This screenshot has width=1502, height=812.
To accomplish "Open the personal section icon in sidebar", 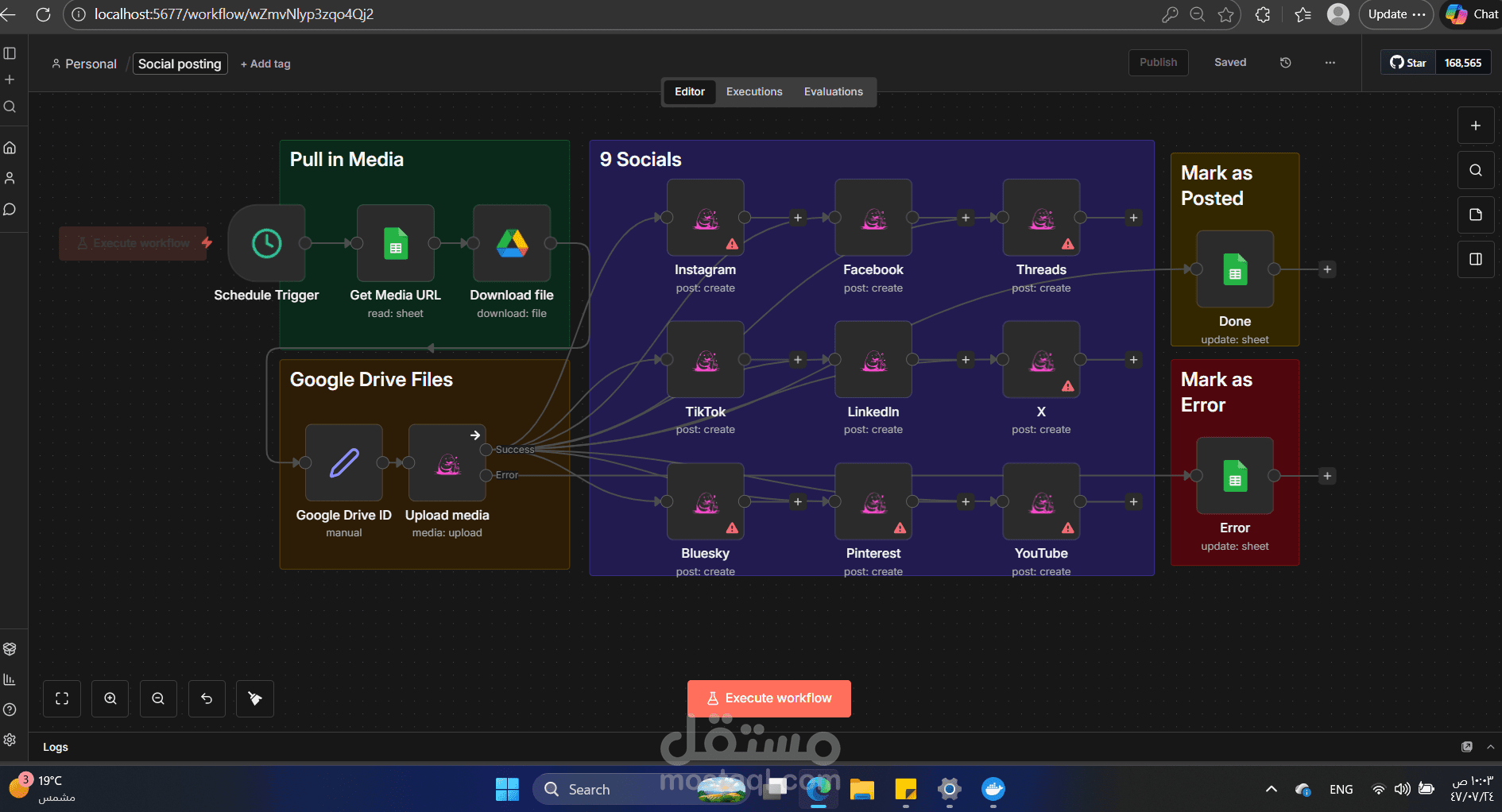I will pyautogui.click(x=10, y=178).
